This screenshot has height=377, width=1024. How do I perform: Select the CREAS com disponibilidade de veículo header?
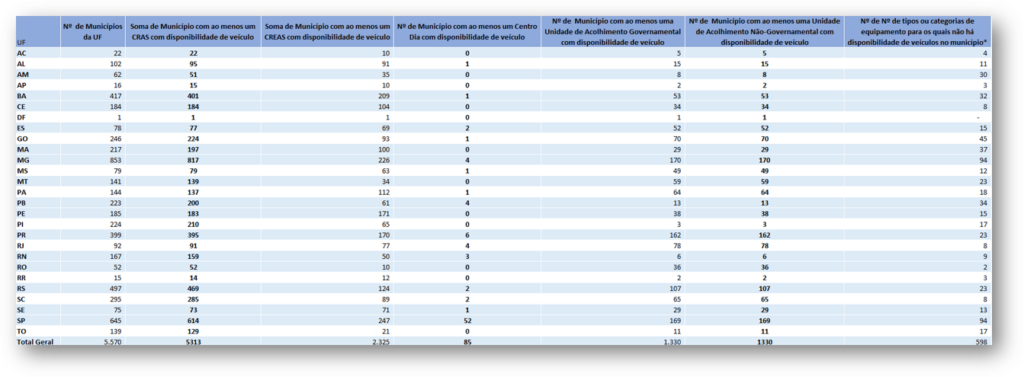pyautogui.click(x=327, y=31)
